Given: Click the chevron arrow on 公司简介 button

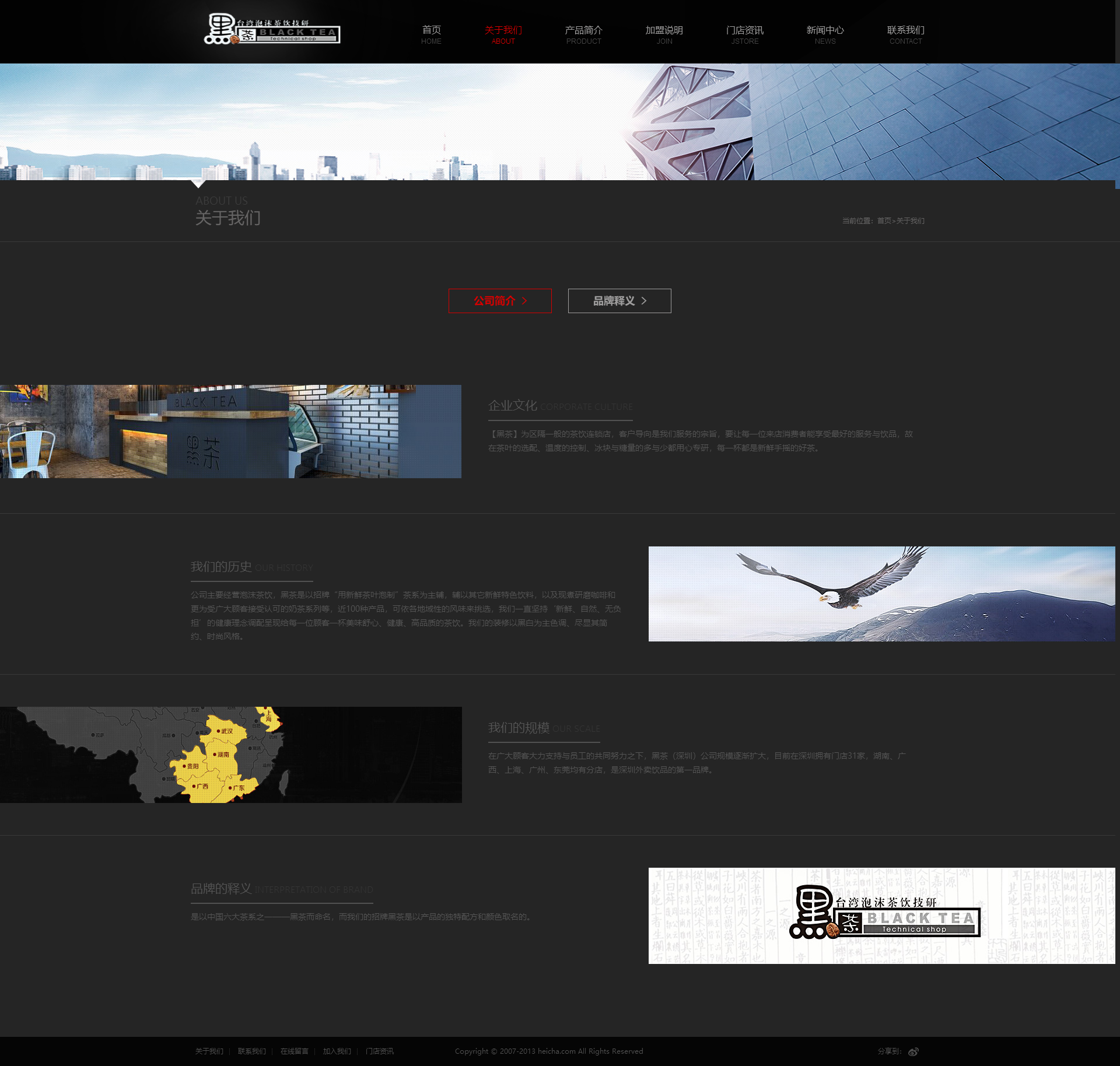Looking at the screenshot, I should click(524, 301).
